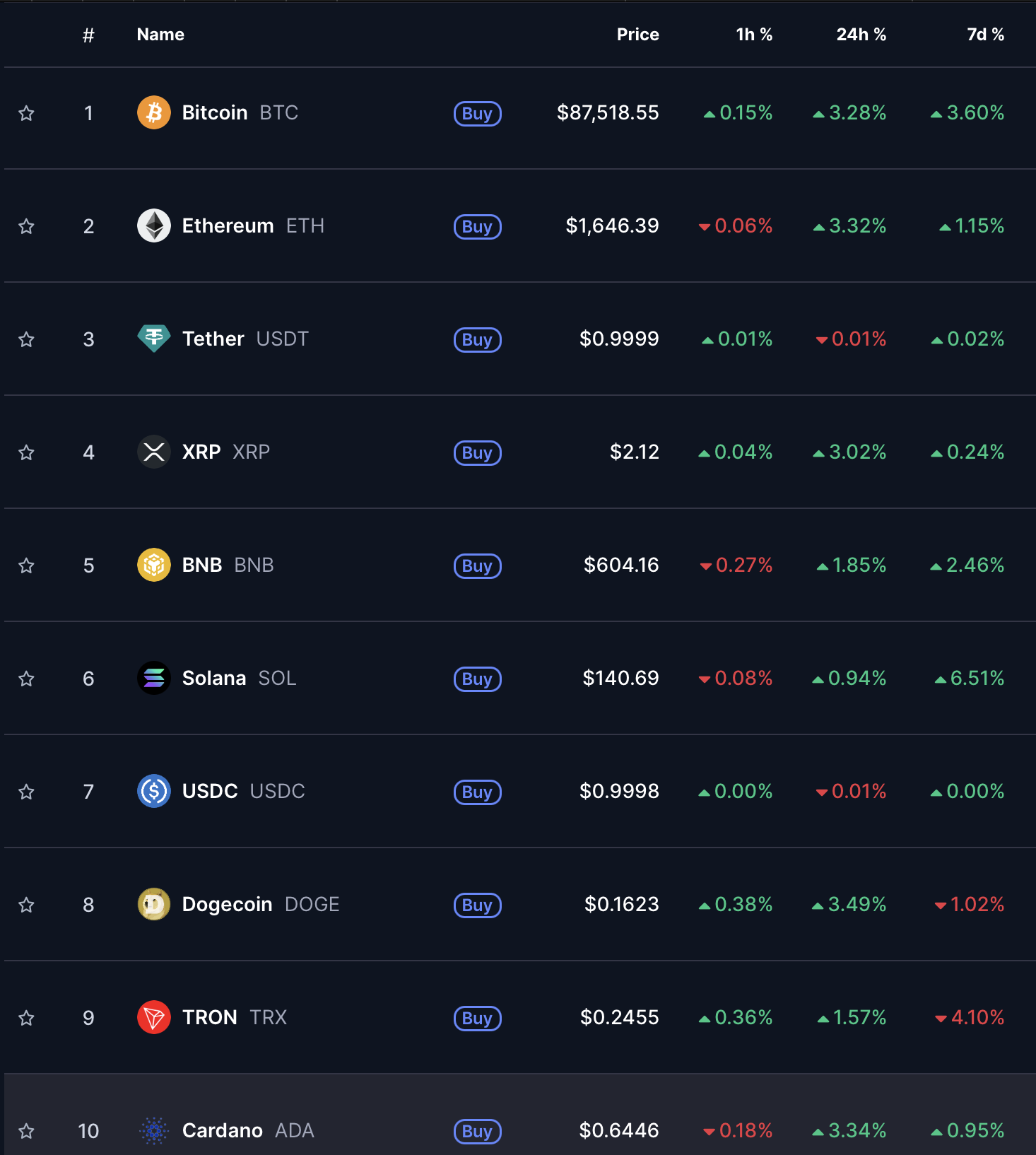Sort by the 1h % column header
This screenshot has width=1036, height=1155.
[x=754, y=35]
